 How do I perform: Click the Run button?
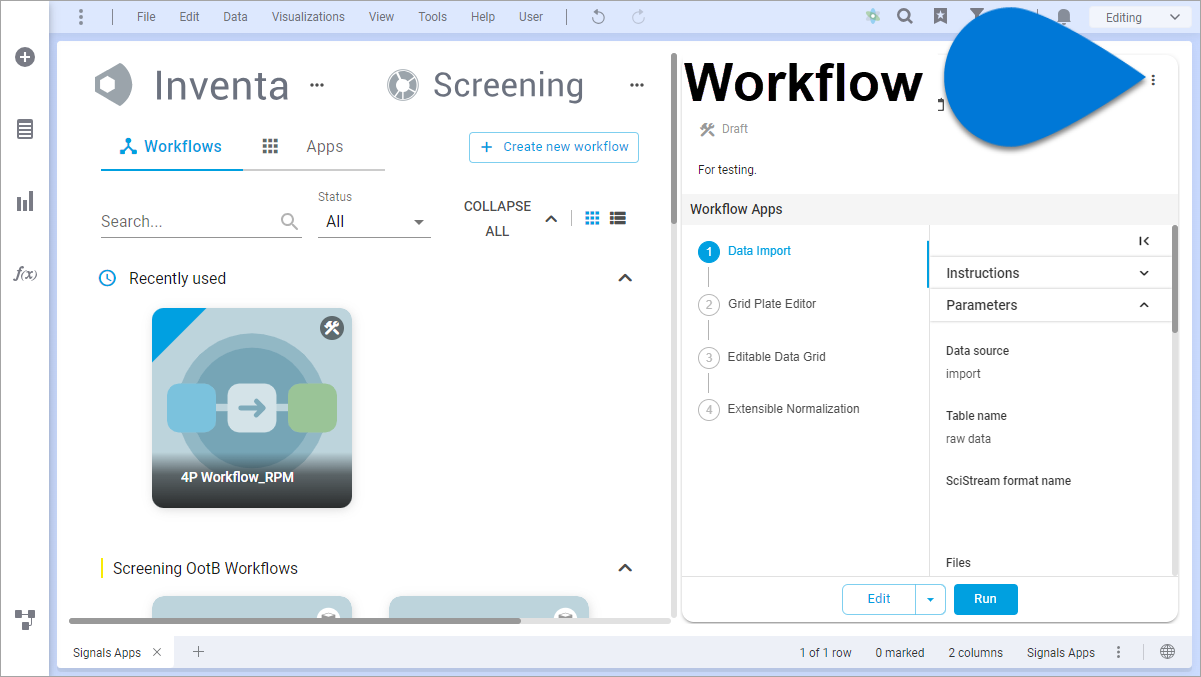pyautogui.click(x=985, y=599)
